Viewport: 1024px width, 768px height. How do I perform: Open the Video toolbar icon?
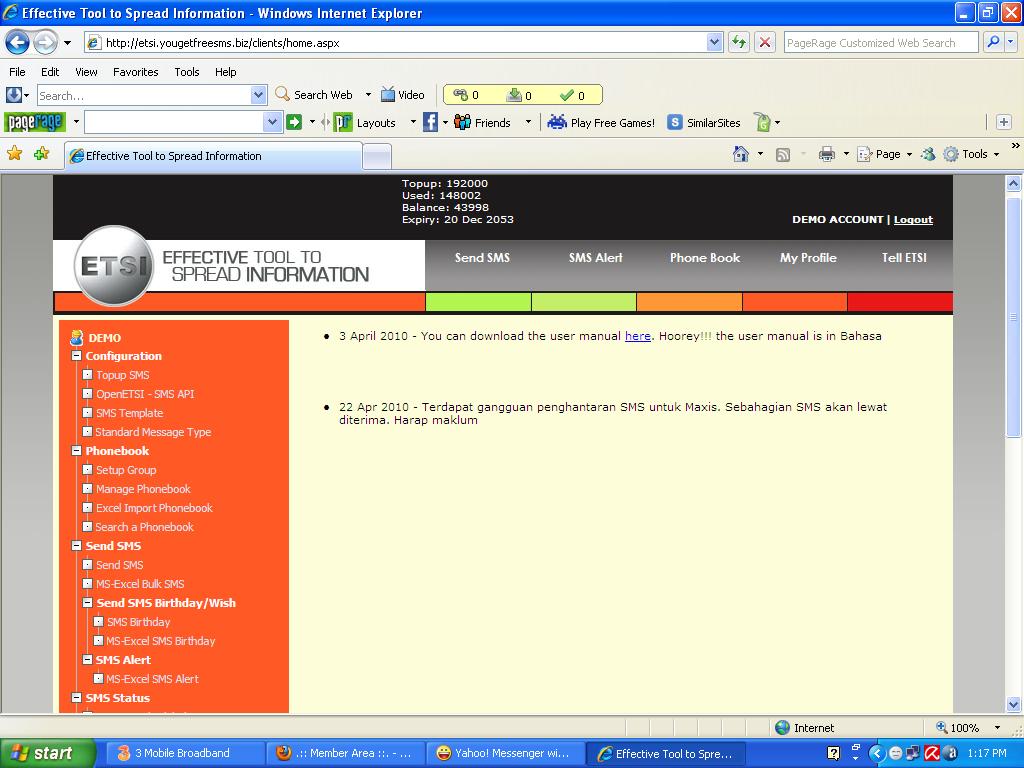tap(402, 95)
